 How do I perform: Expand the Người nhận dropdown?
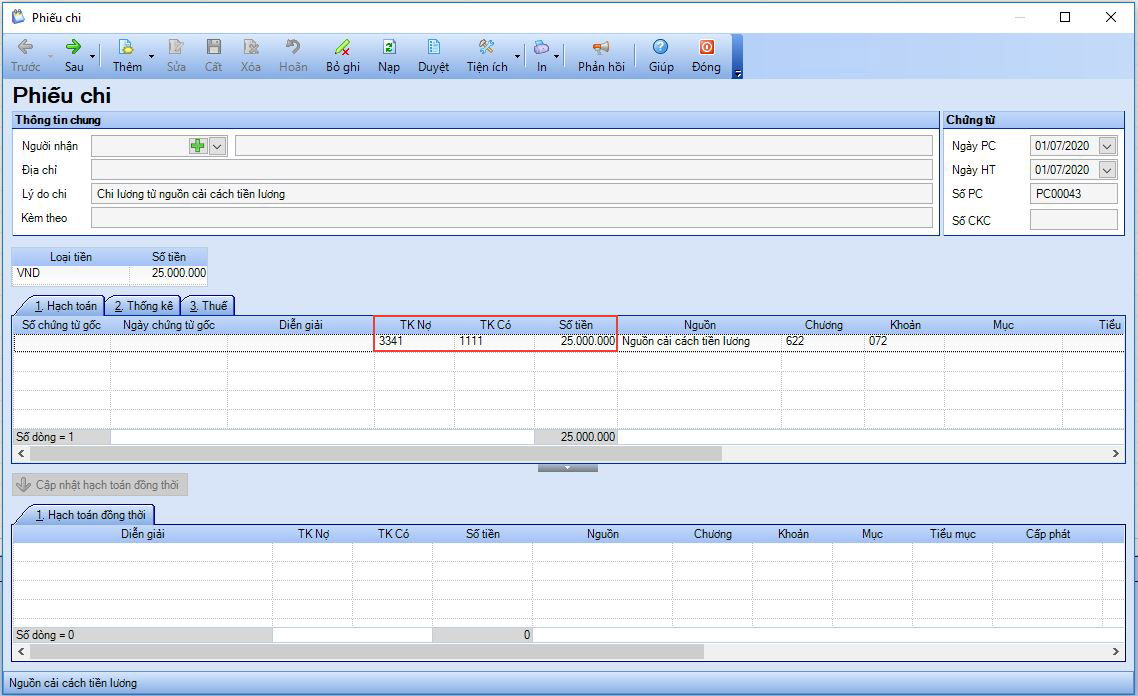tap(217, 146)
